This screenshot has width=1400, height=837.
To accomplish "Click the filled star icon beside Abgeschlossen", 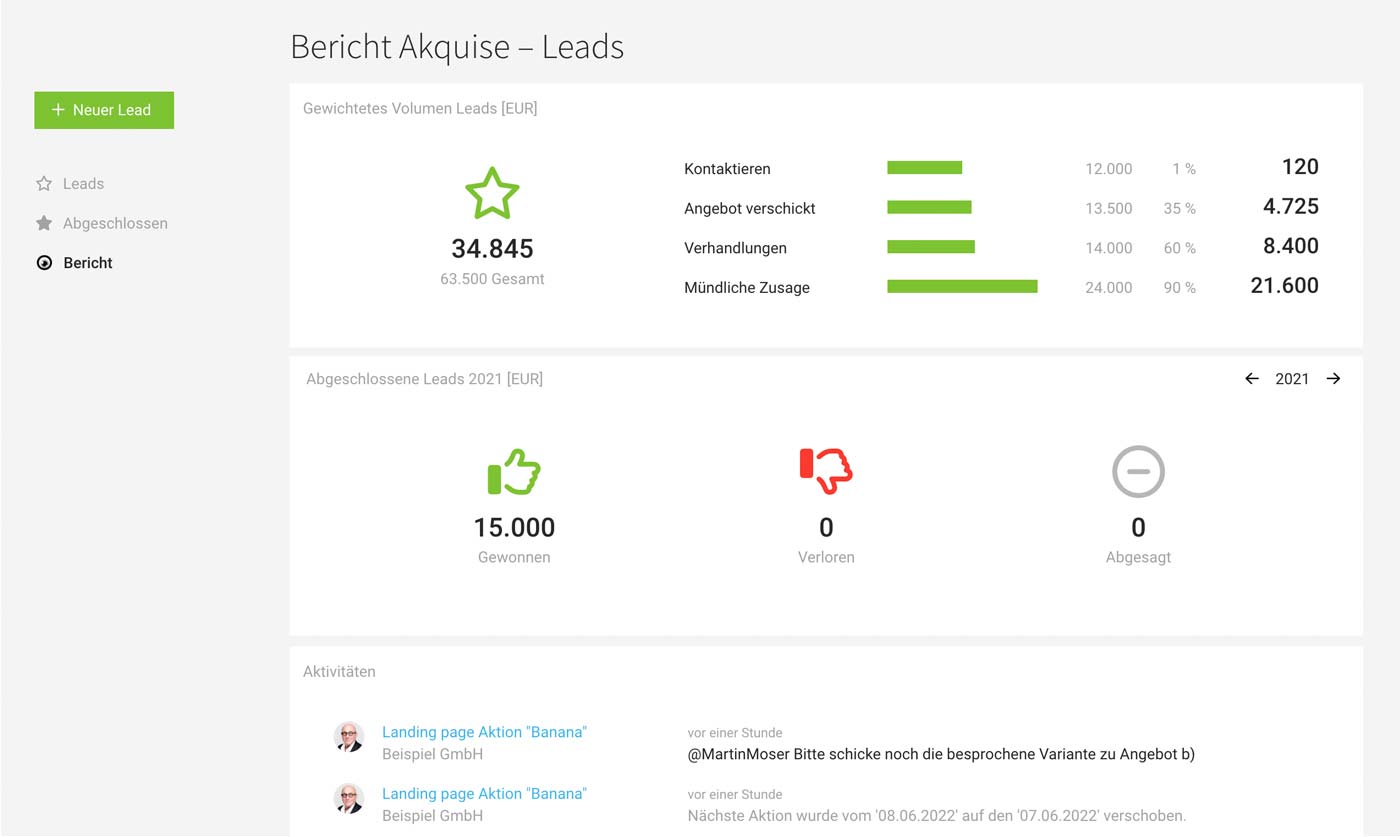I will point(44,223).
